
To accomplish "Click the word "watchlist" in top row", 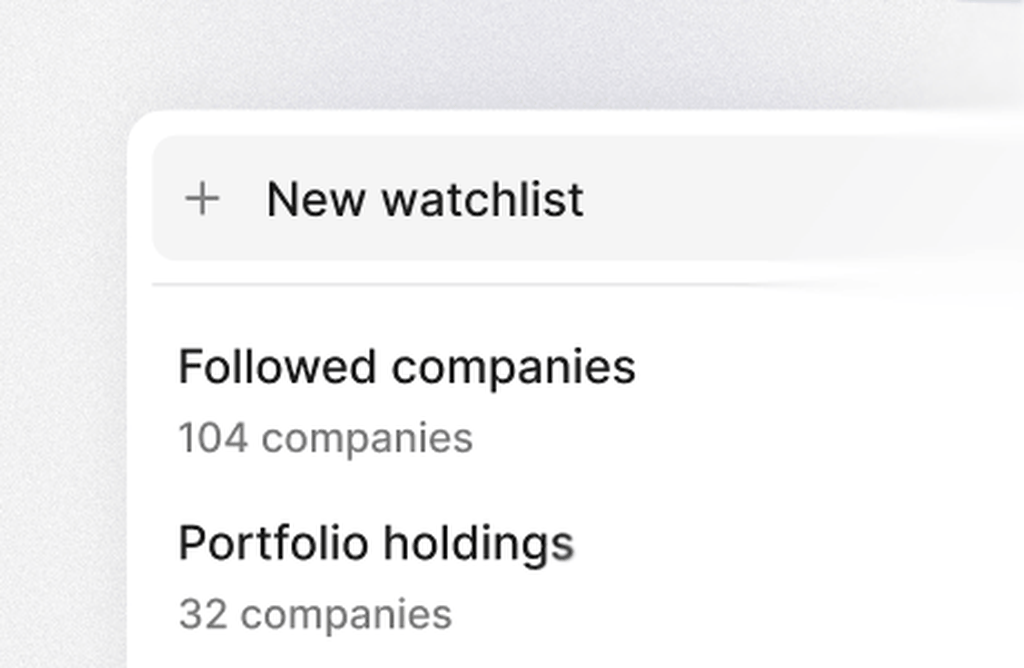I will tap(483, 199).
